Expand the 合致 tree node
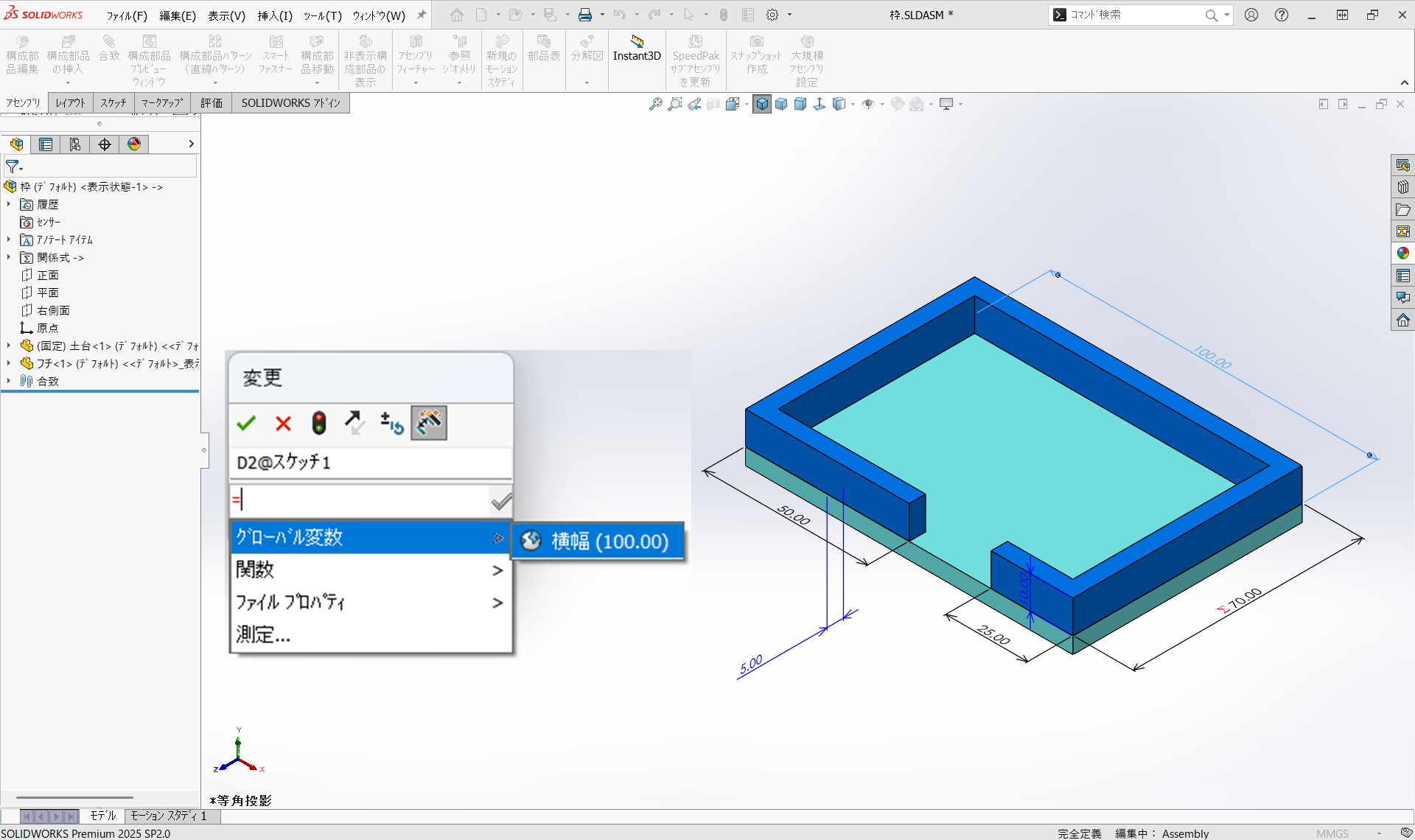The height and width of the screenshot is (840, 1415). pyautogui.click(x=9, y=381)
